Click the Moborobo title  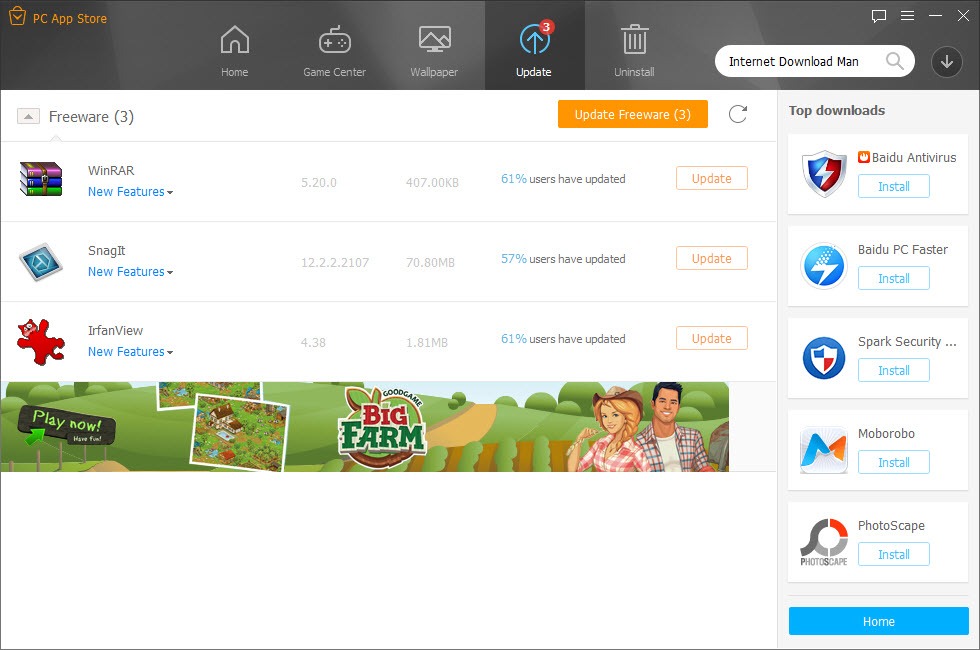886,433
